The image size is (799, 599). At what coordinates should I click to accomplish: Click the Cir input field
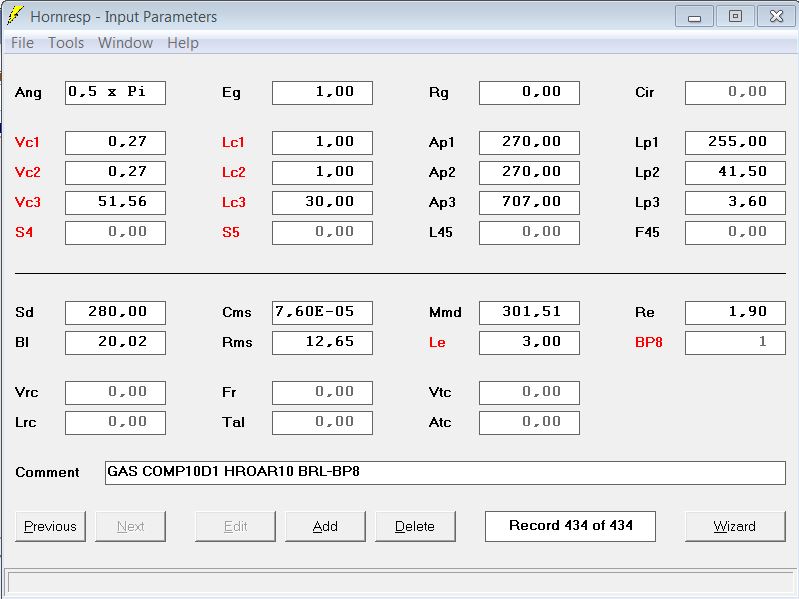pos(735,93)
